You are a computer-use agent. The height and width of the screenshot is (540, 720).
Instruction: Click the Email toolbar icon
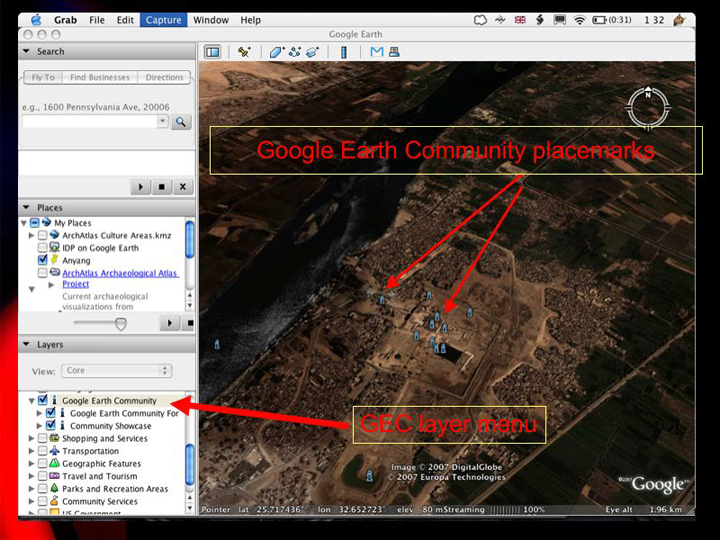377,52
